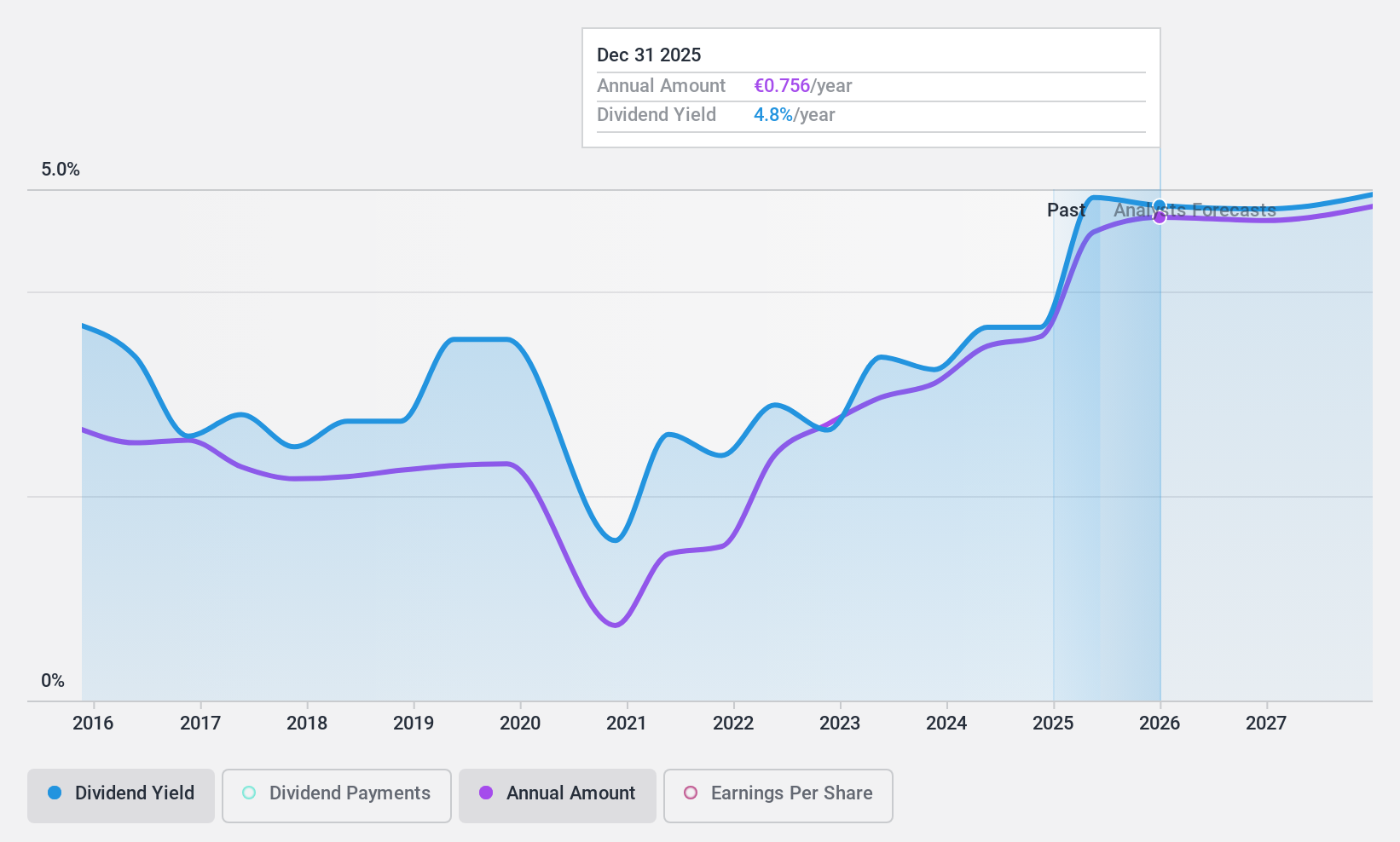
Task: Click the 5.0% y-axis label
Action: click(61, 170)
